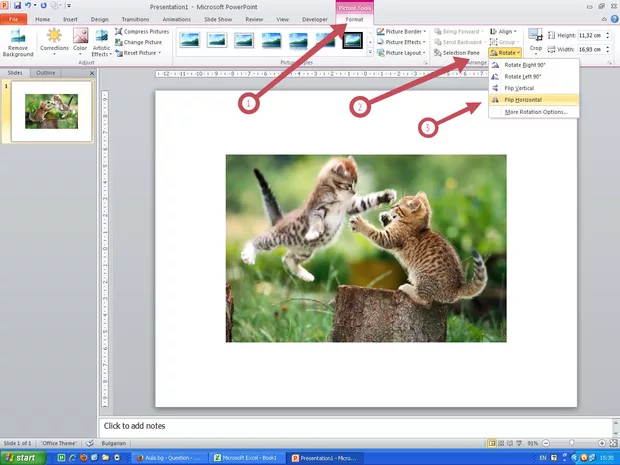Select slide 1 thumbnail in Slides pane
This screenshot has height=465, width=620.
point(51,110)
